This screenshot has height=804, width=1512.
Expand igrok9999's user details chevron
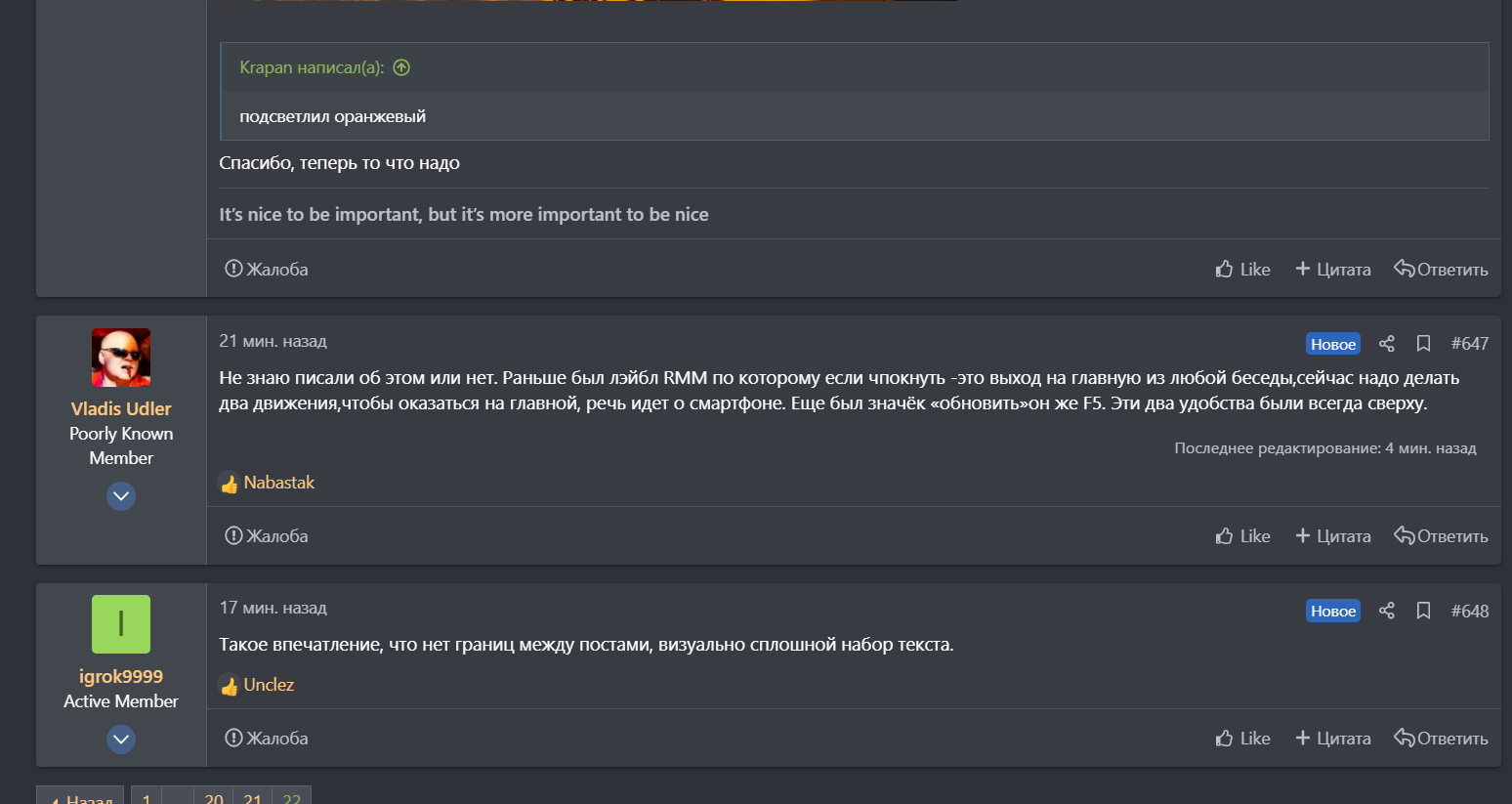pos(121,740)
